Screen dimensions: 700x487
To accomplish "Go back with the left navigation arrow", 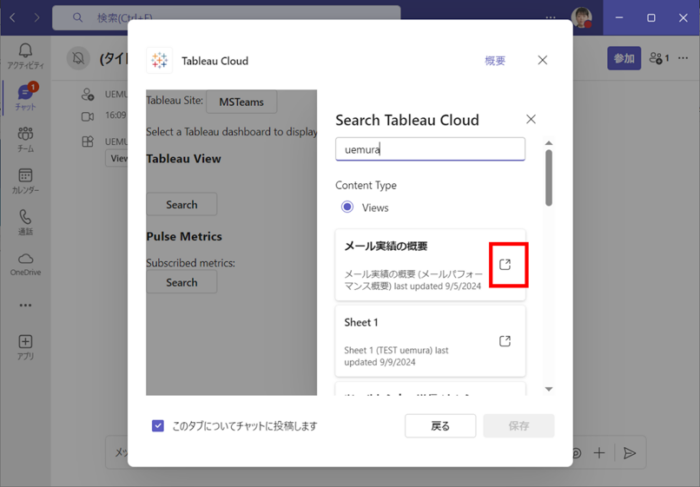I will click(13, 18).
